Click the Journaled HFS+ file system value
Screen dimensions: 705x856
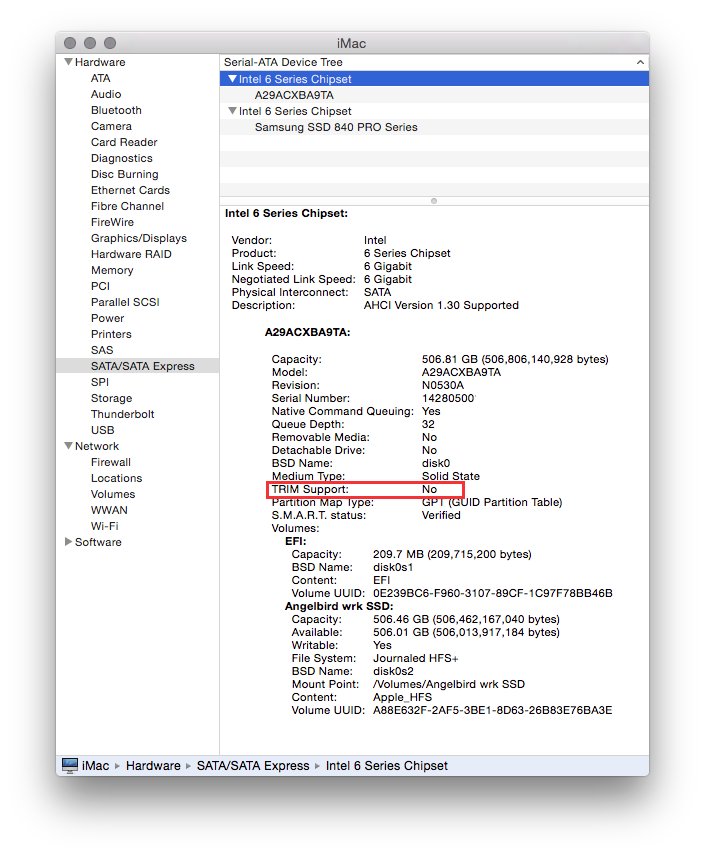click(x=416, y=658)
